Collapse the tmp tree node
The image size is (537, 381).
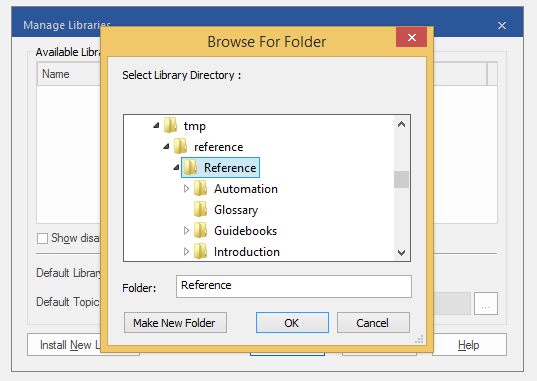[156, 125]
